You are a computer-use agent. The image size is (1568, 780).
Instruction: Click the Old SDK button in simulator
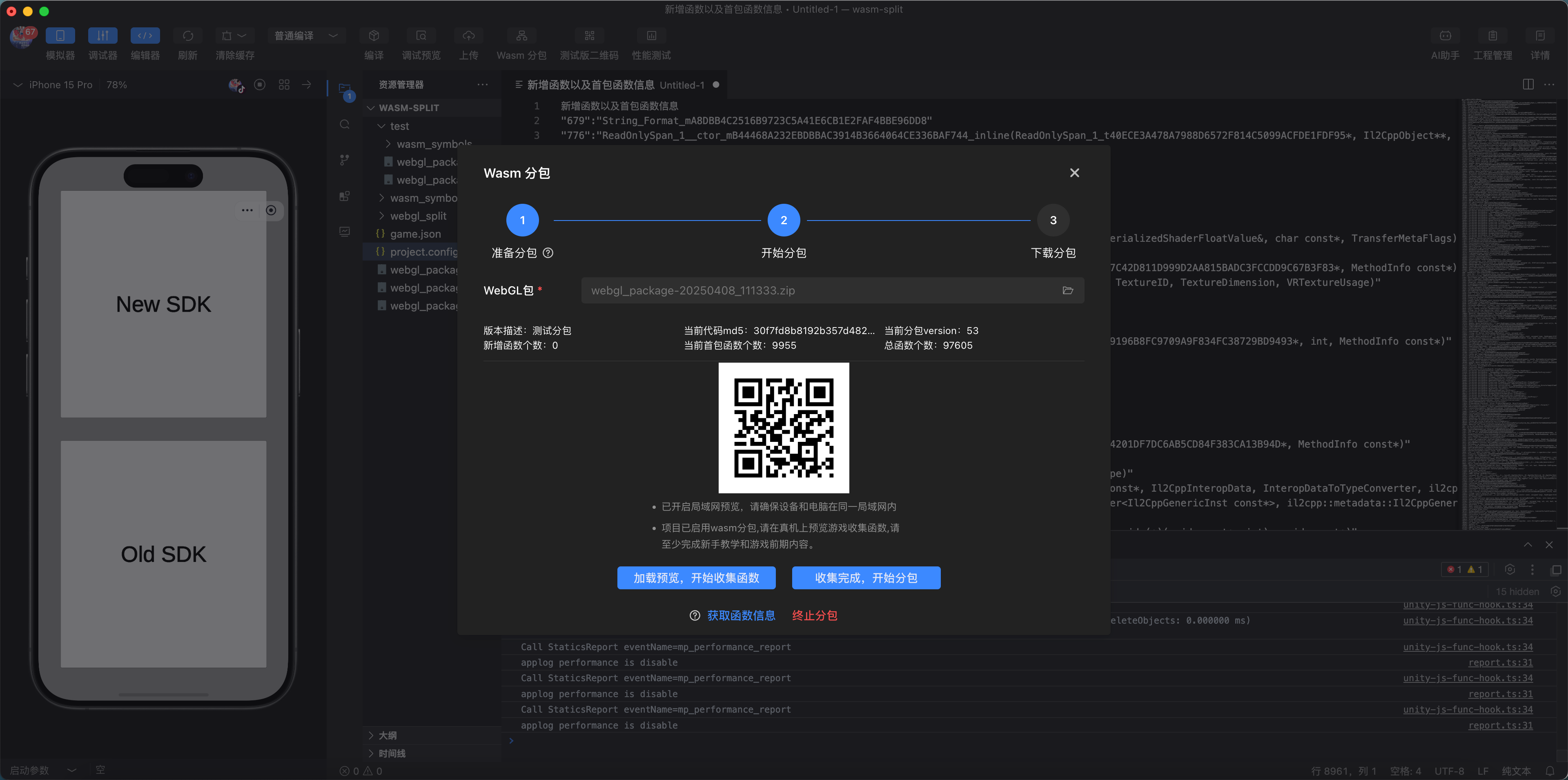pos(163,554)
